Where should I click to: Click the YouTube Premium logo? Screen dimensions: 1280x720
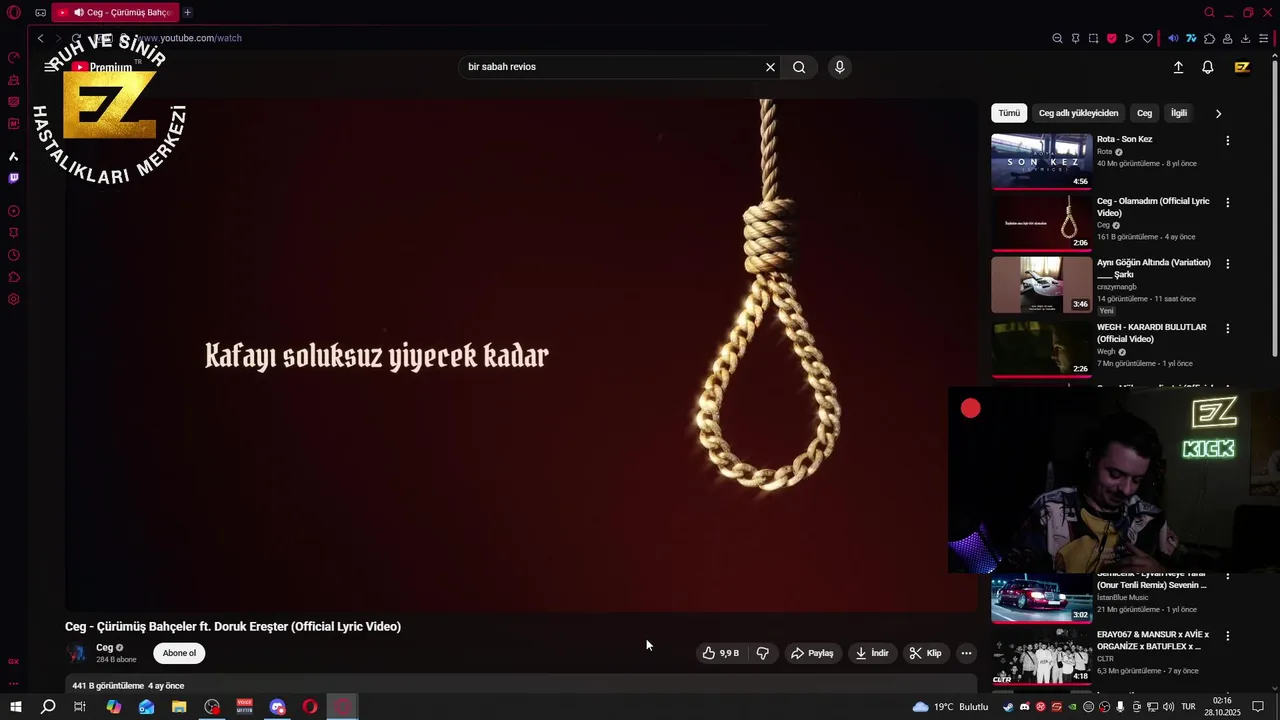[x=103, y=67]
